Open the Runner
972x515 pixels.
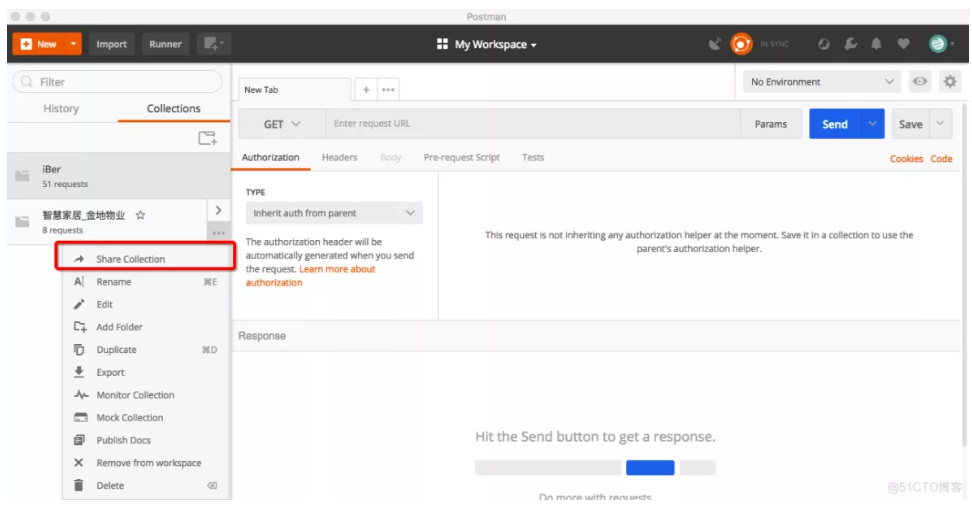[x=165, y=44]
